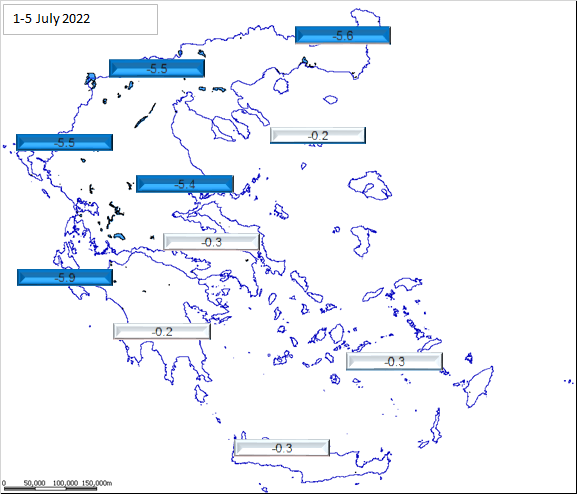Click the grey -0.3 label over Evia
The width and height of the screenshot is (577, 494).
tap(212, 242)
